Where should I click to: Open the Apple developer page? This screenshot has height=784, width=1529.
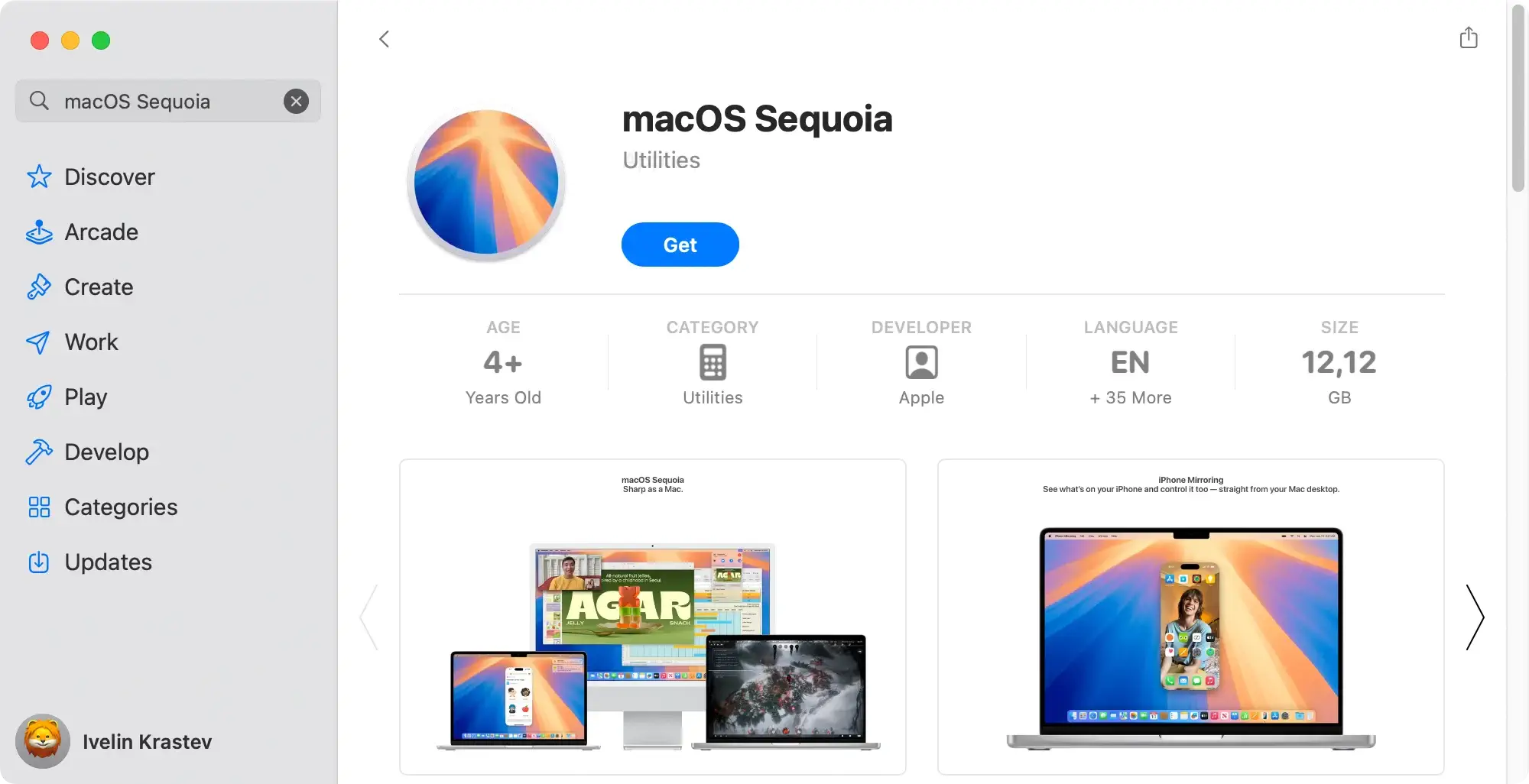point(921,363)
